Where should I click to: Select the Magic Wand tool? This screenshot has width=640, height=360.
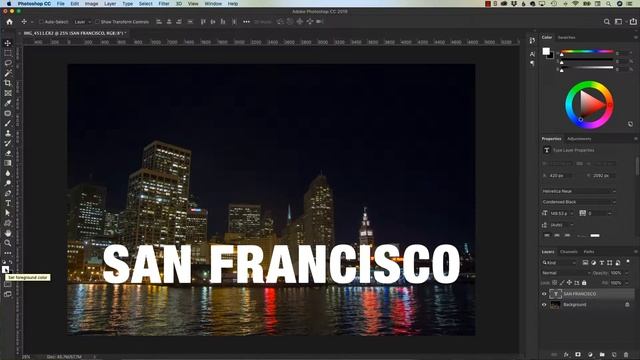8,73
